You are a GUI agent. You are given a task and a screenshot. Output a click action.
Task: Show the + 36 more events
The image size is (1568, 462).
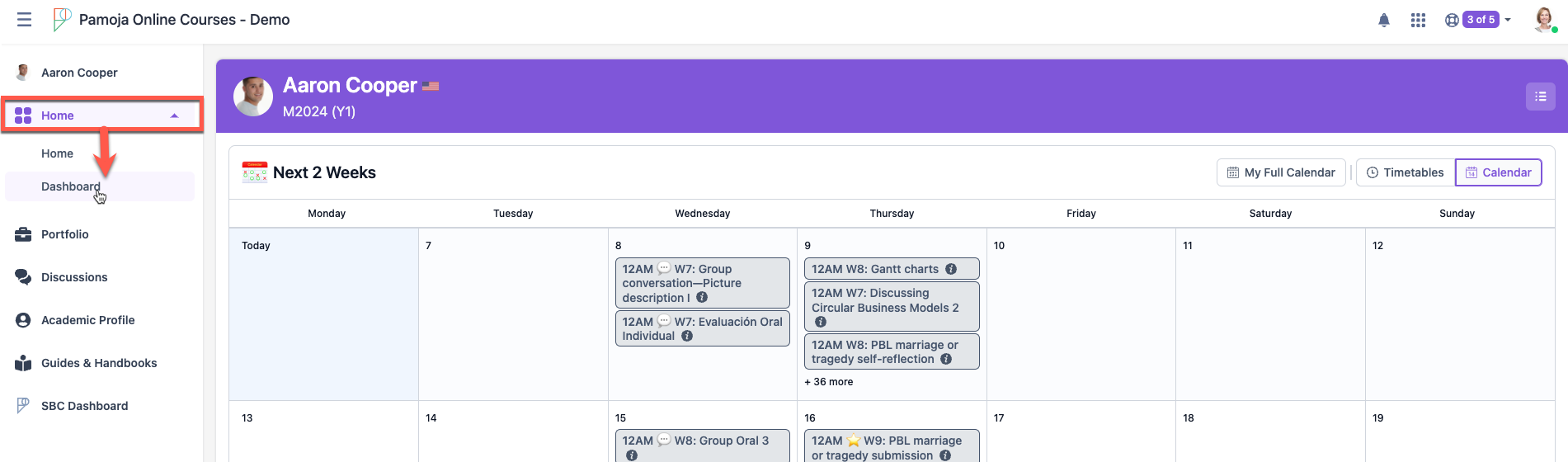[x=829, y=382]
